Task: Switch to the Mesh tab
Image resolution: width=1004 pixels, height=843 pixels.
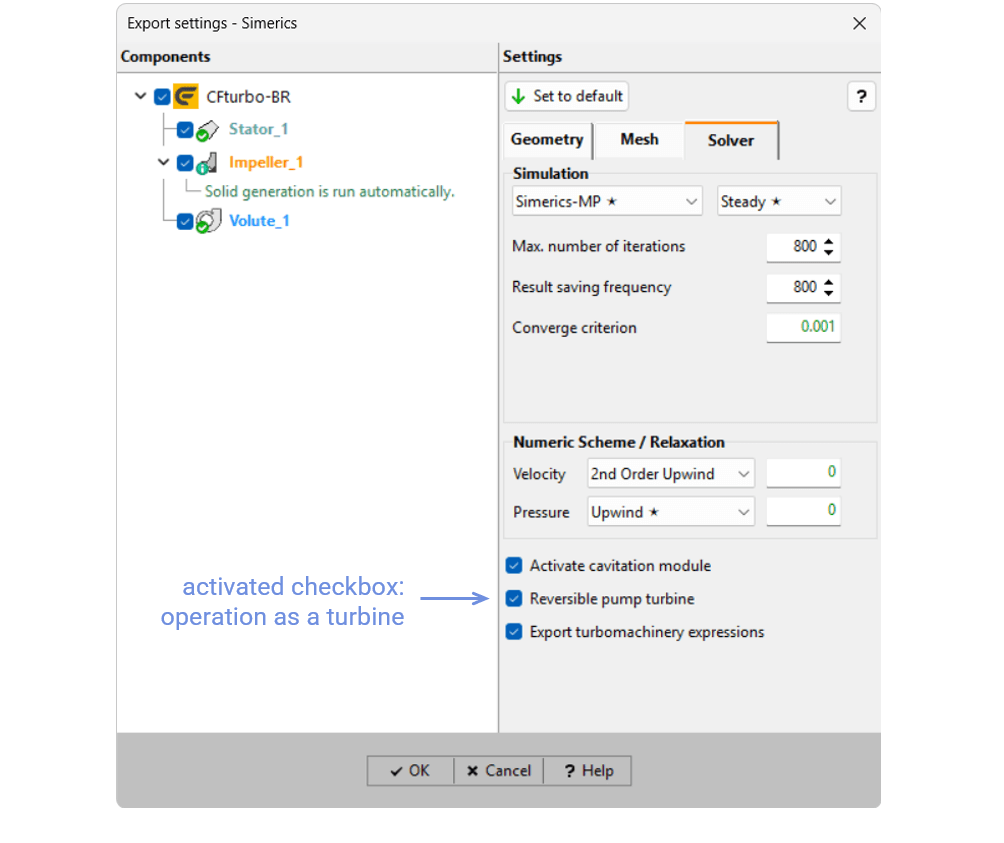Action: 639,140
